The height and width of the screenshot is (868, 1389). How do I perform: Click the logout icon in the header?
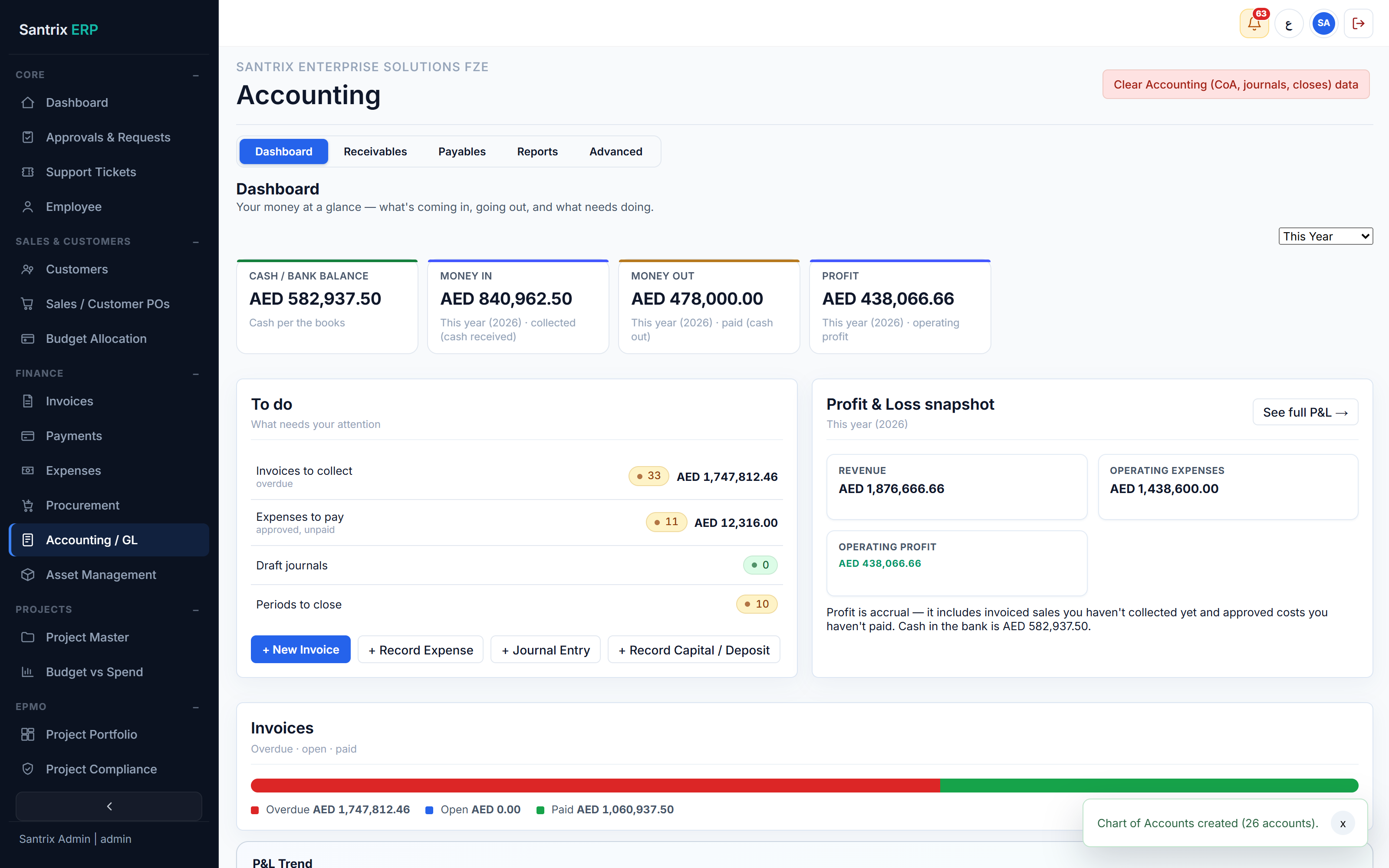[x=1359, y=23]
